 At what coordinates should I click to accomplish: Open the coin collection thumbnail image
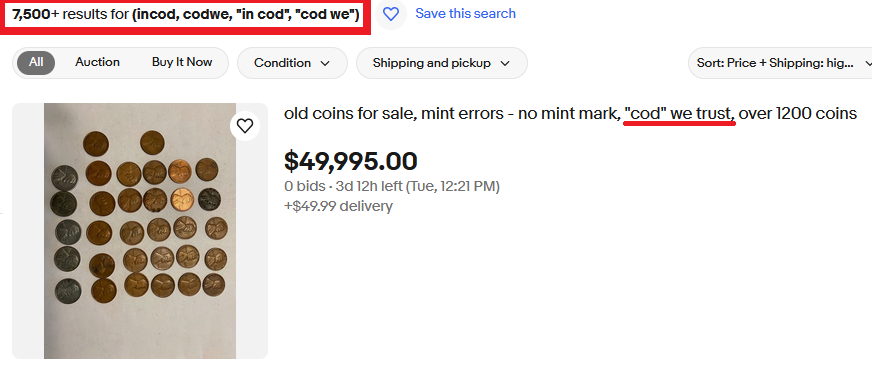pyautogui.click(x=140, y=231)
